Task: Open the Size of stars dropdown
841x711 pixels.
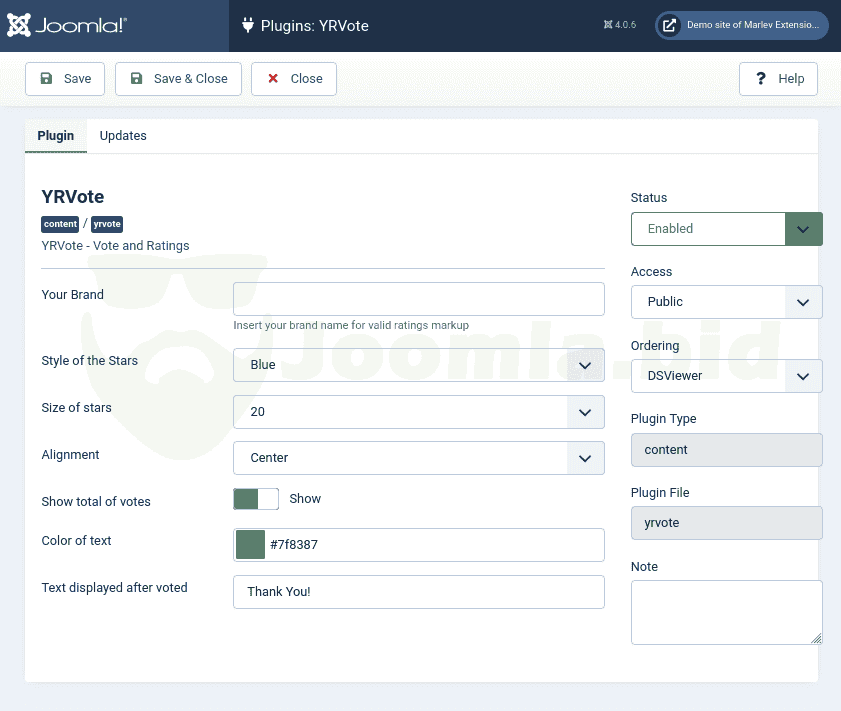Action: [x=418, y=411]
